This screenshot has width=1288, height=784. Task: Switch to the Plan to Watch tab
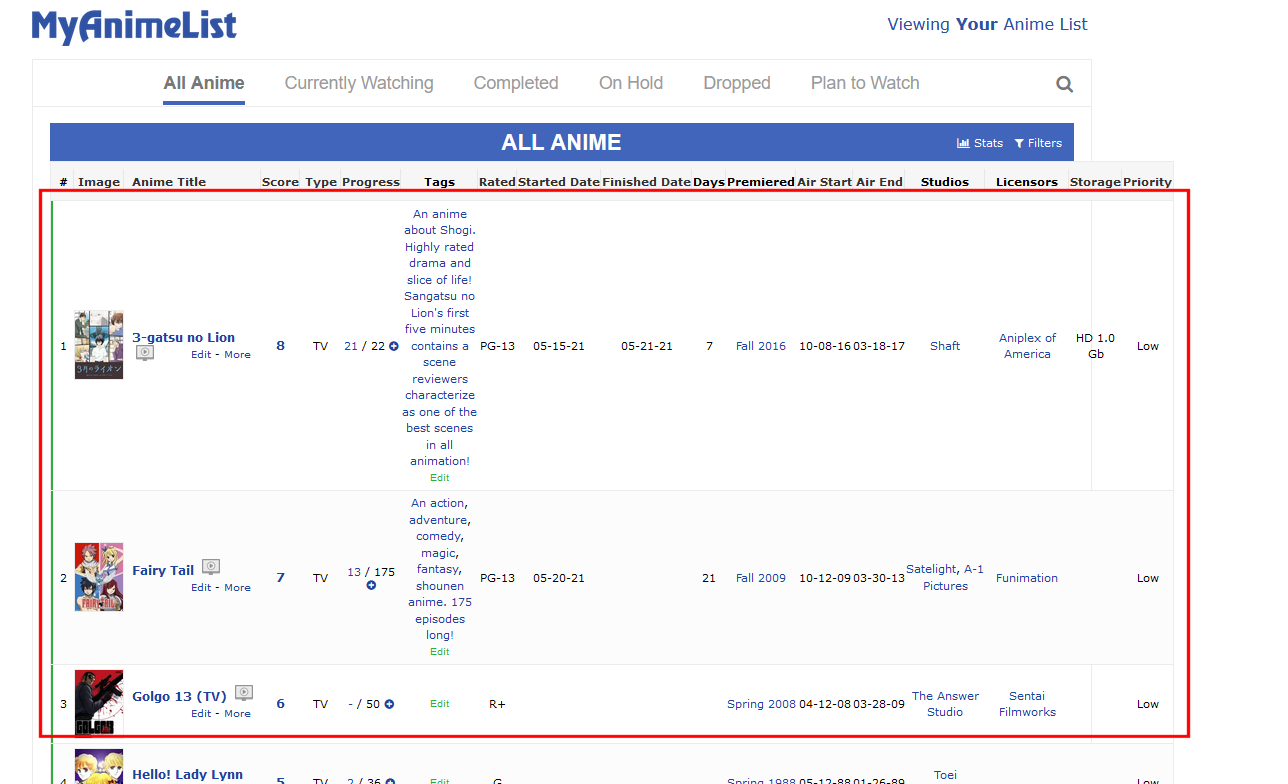pyautogui.click(x=865, y=83)
